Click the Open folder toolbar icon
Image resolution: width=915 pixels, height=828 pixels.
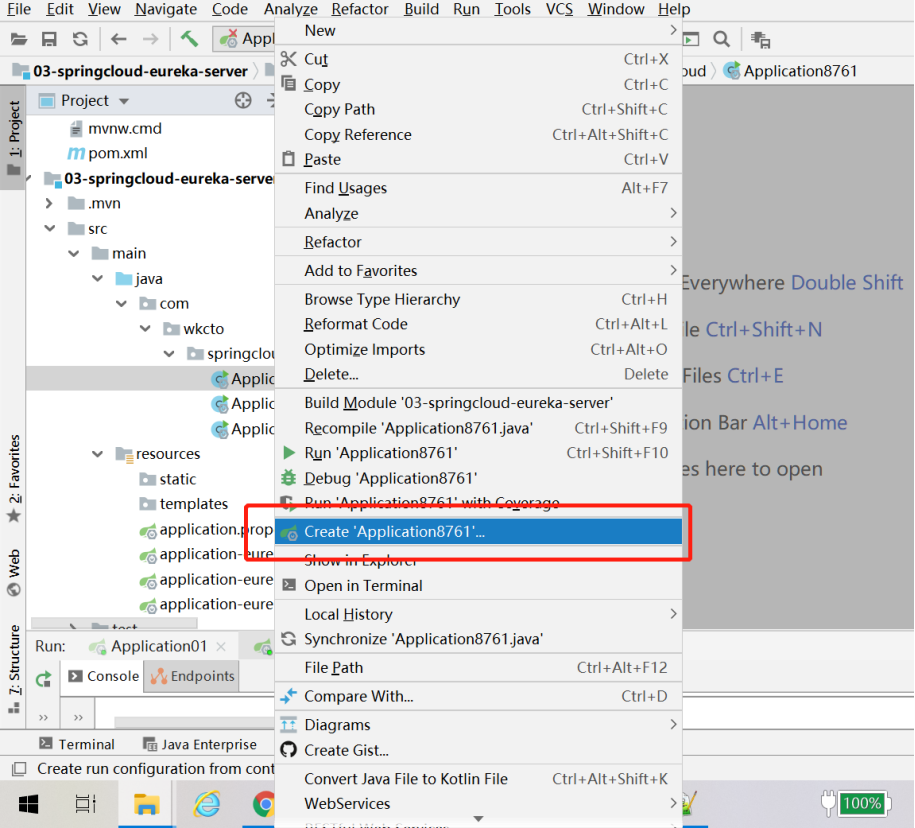(x=19, y=39)
